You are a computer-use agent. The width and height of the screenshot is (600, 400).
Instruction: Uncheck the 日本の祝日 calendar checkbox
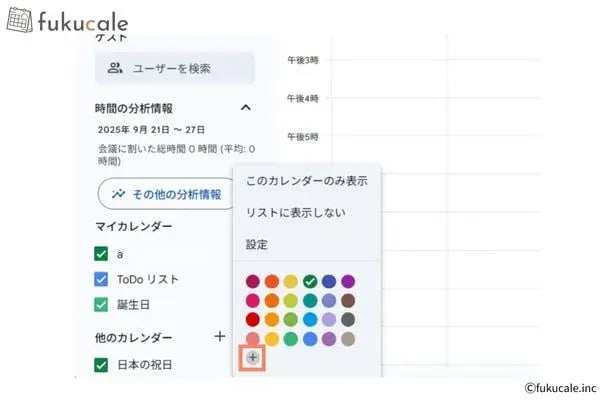[x=101, y=364]
